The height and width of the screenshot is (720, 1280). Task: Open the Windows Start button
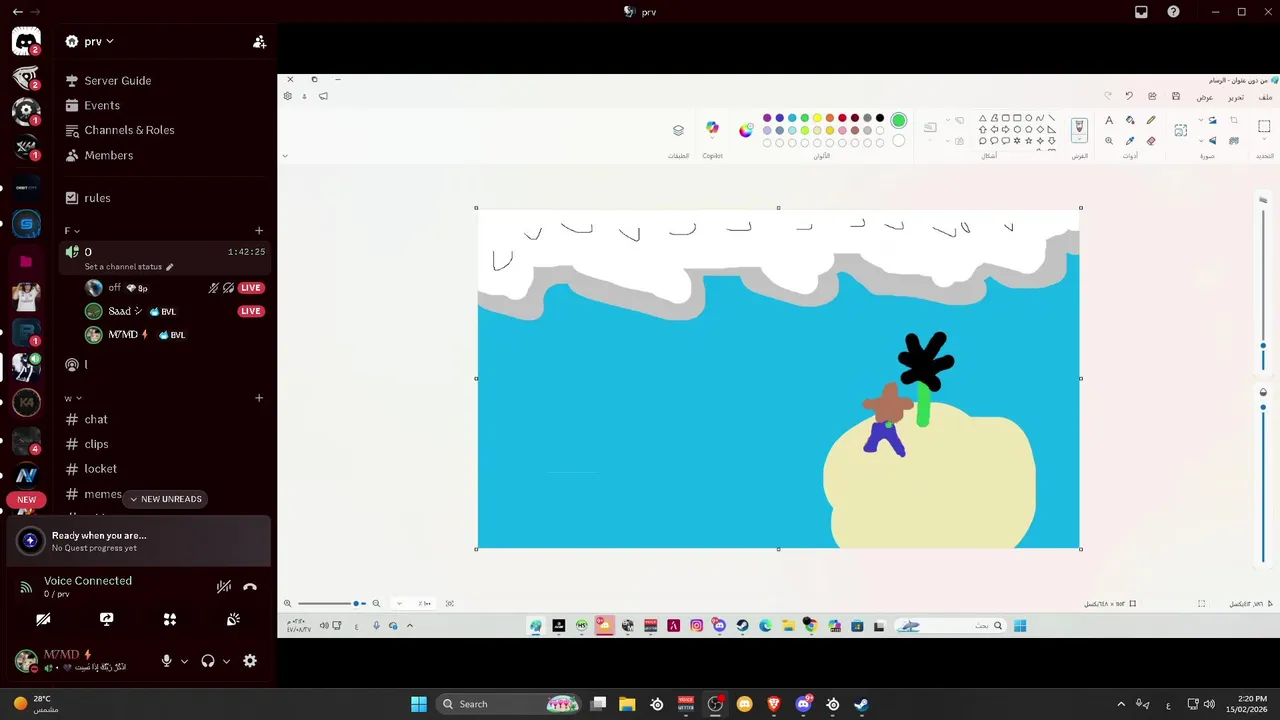(419, 704)
